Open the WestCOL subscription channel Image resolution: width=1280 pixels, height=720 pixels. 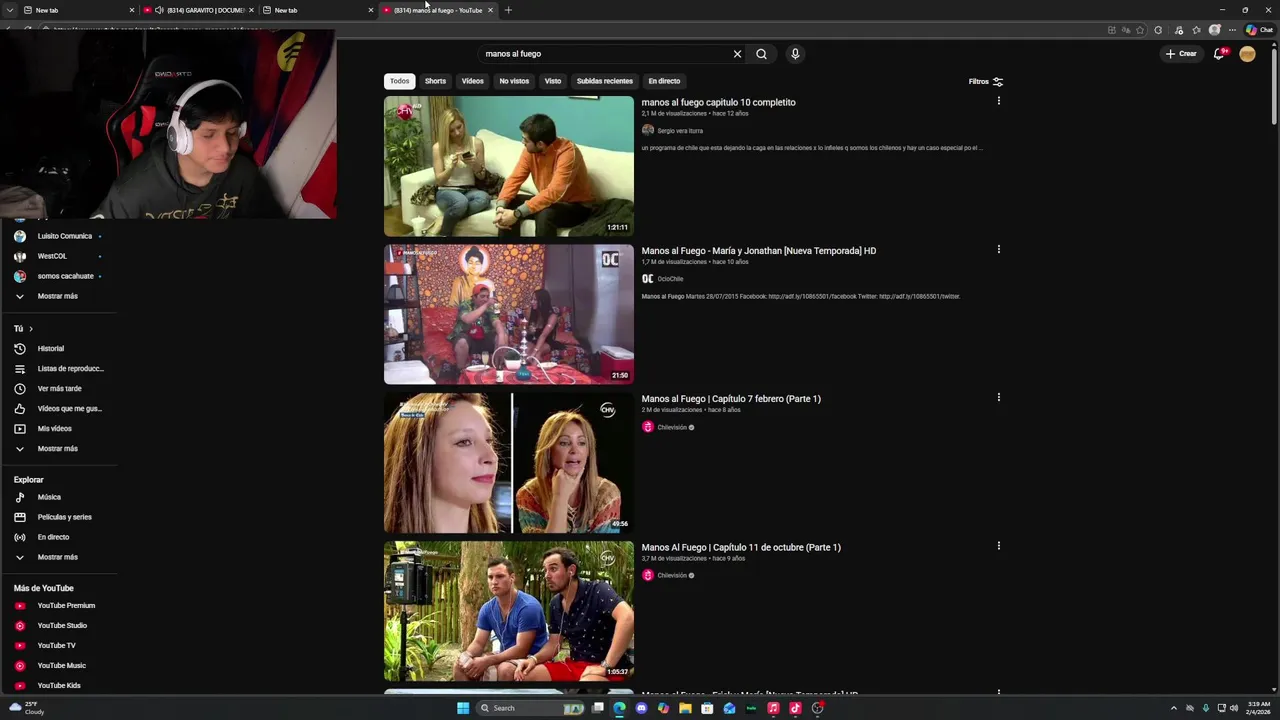(x=58, y=256)
